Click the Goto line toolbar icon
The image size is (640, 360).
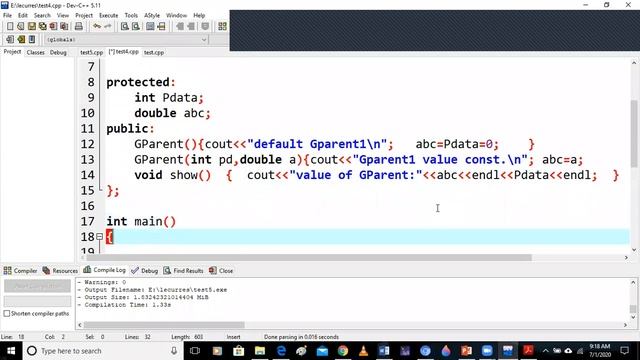pyautogui.click(x=161, y=27)
